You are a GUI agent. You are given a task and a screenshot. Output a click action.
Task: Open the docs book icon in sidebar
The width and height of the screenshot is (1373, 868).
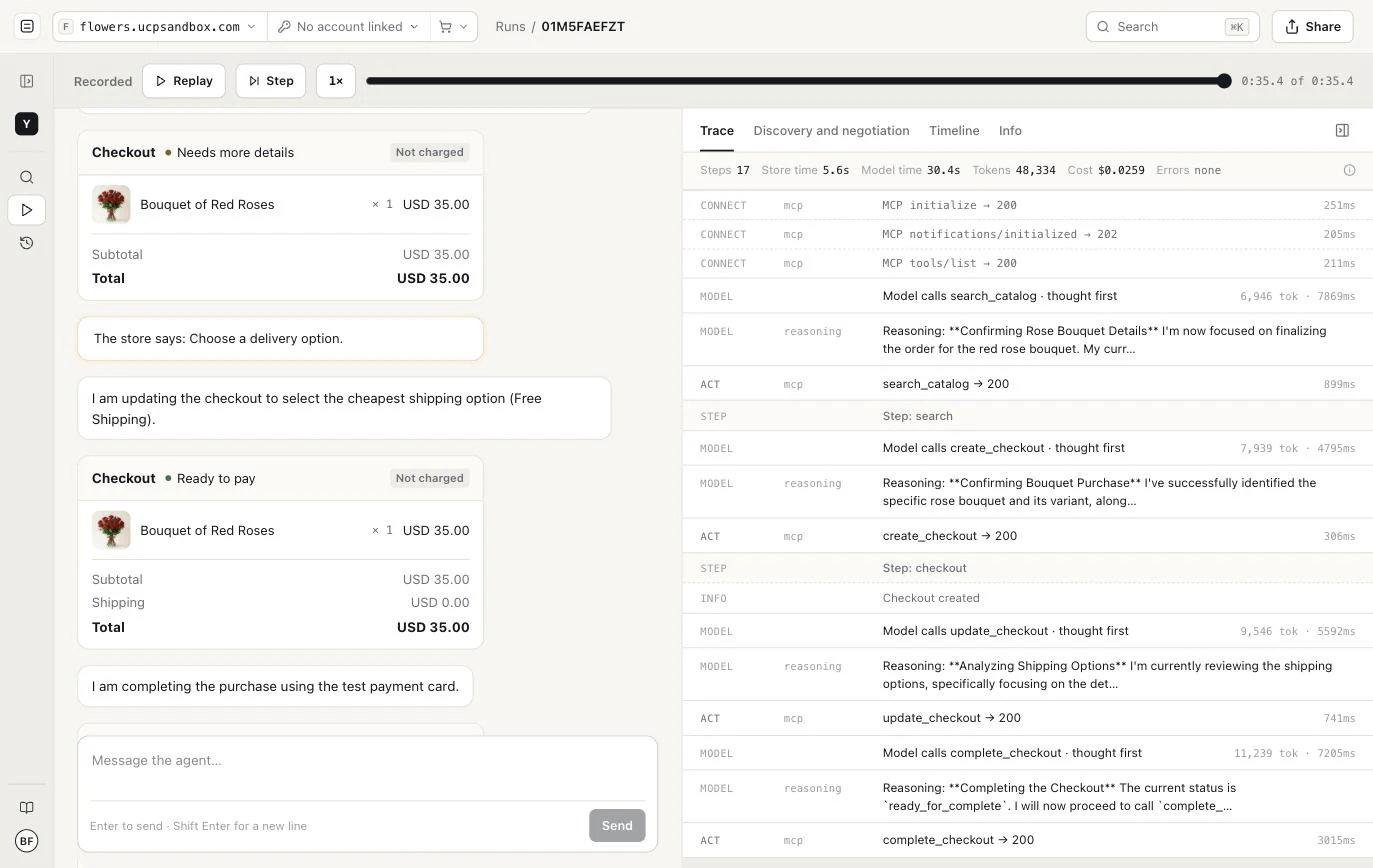tap(27, 808)
